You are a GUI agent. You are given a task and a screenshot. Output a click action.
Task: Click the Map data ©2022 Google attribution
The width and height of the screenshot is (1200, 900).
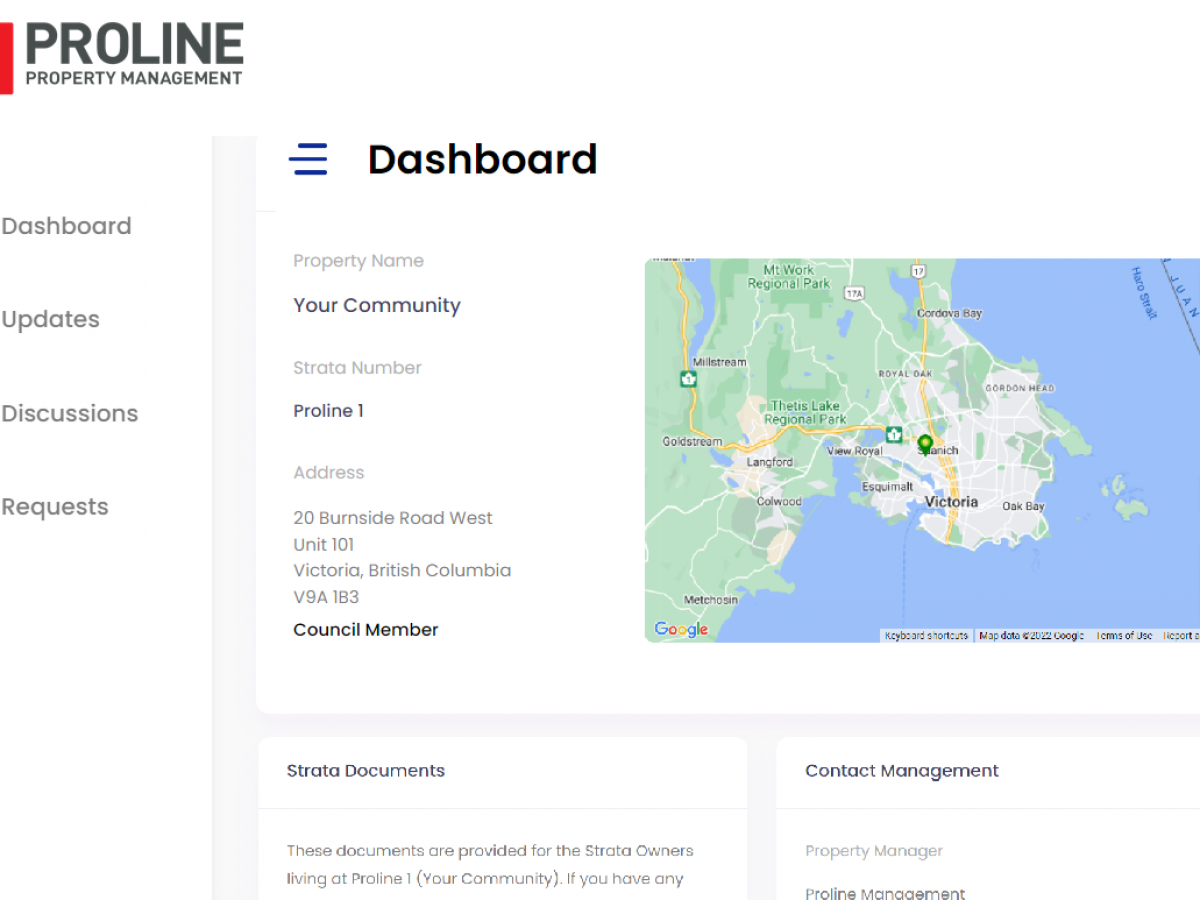click(x=1031, y=636)
